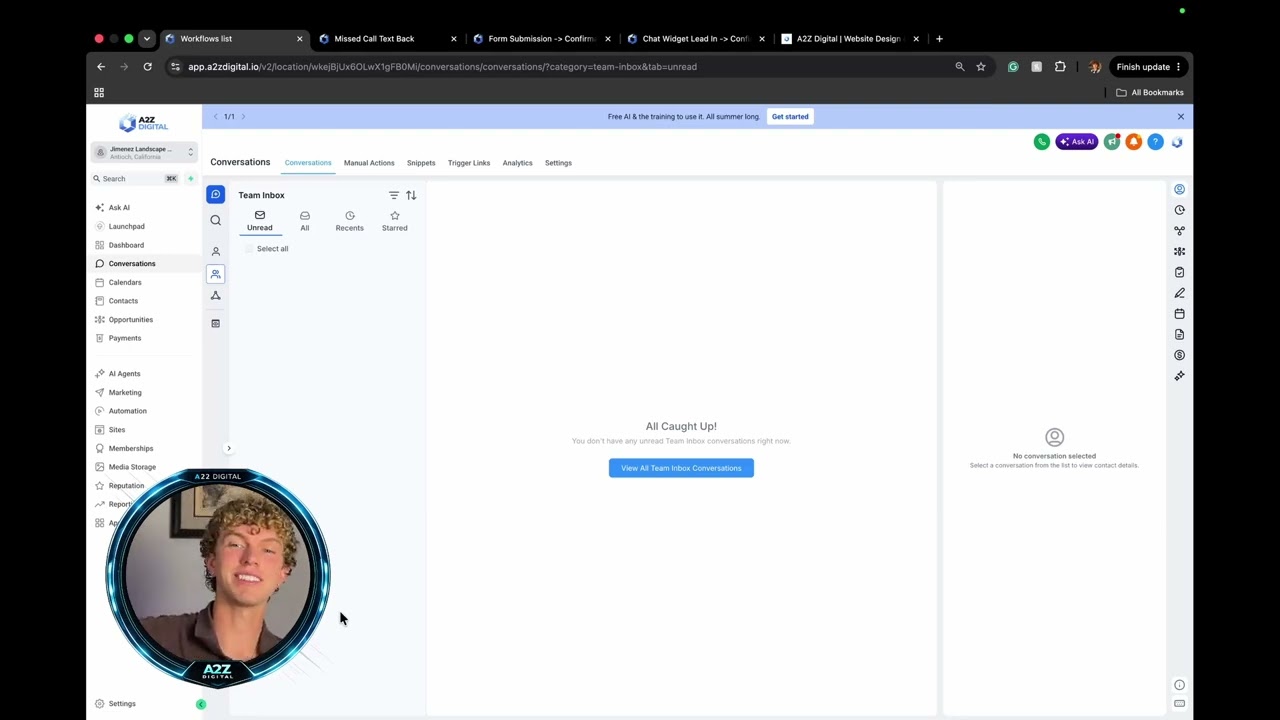This screenshot has height=720, width=1280.
Task: Open Opportunities in the left sidebar
Action: point(131,320)
